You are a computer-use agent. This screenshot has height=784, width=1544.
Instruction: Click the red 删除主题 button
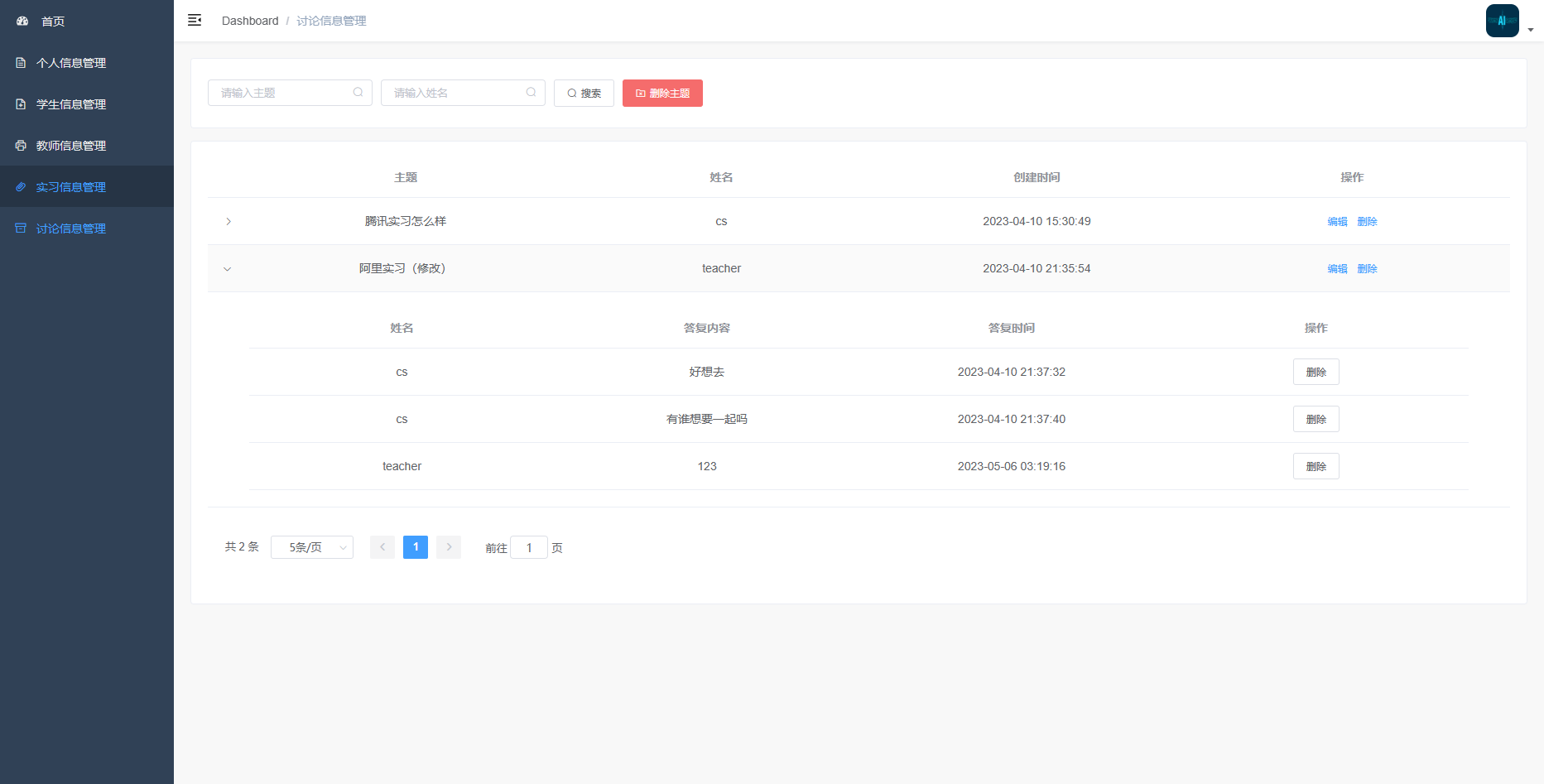662,94
